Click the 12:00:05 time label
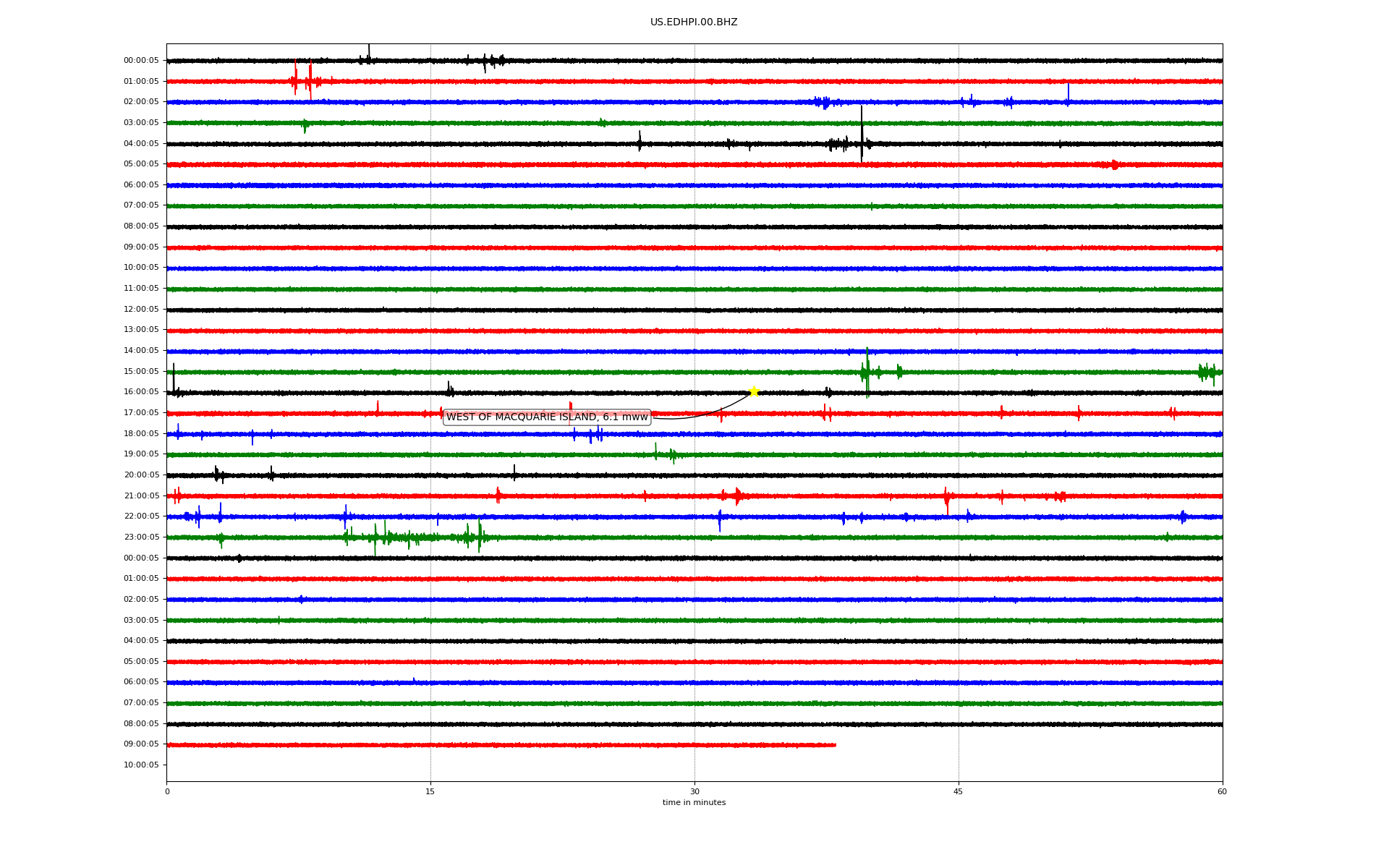 tap(141, 310)
